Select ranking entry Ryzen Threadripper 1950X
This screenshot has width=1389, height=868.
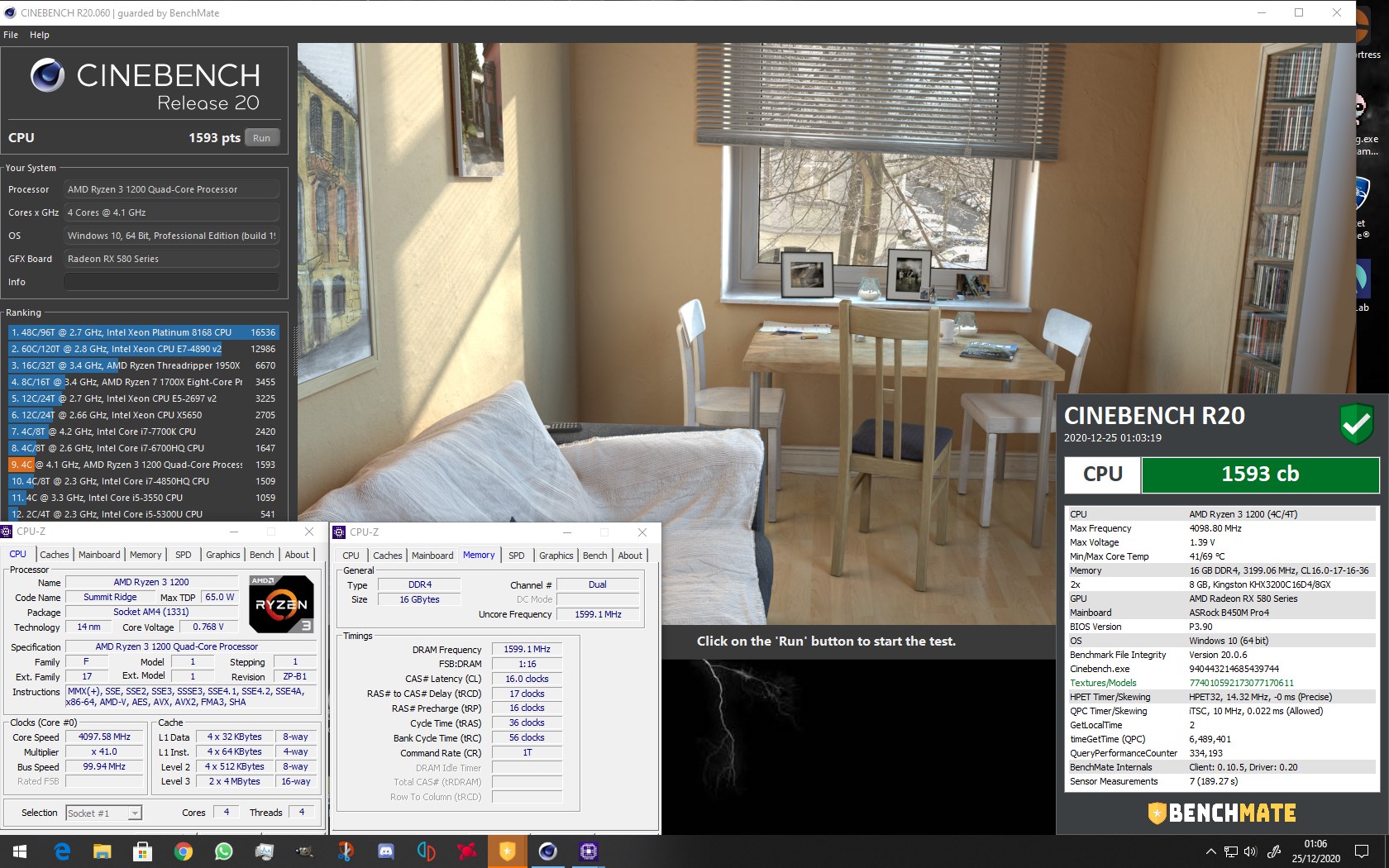[x=144, y=365]
